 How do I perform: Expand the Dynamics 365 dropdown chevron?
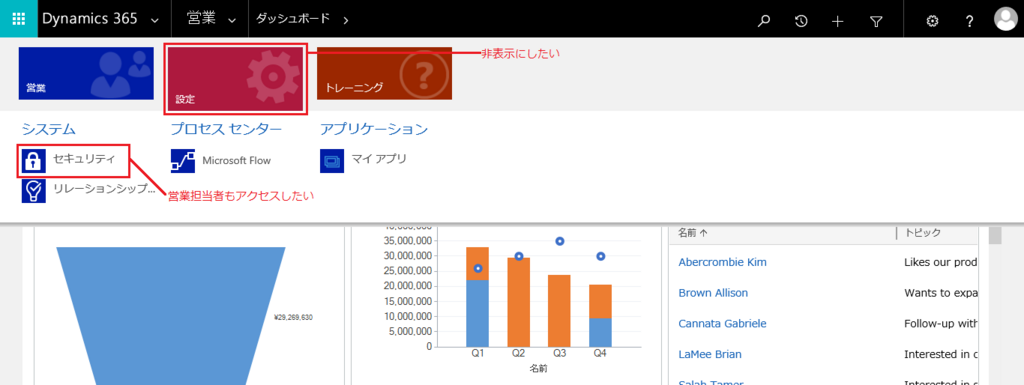pyautogui.click(x=155, y=20)
